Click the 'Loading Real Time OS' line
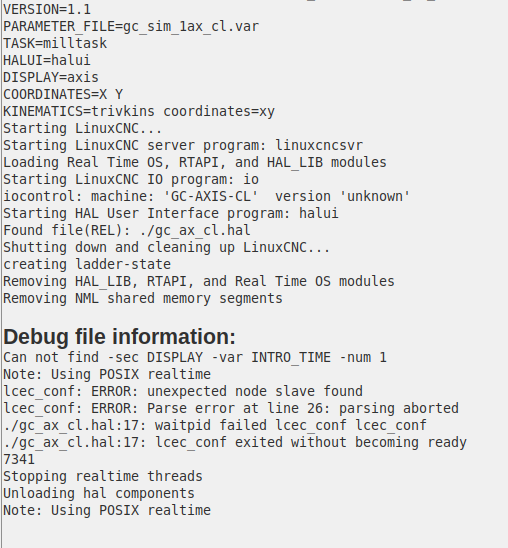Viewport: 508px width, 548px height. pyautogui.click(x=195, y=163)
